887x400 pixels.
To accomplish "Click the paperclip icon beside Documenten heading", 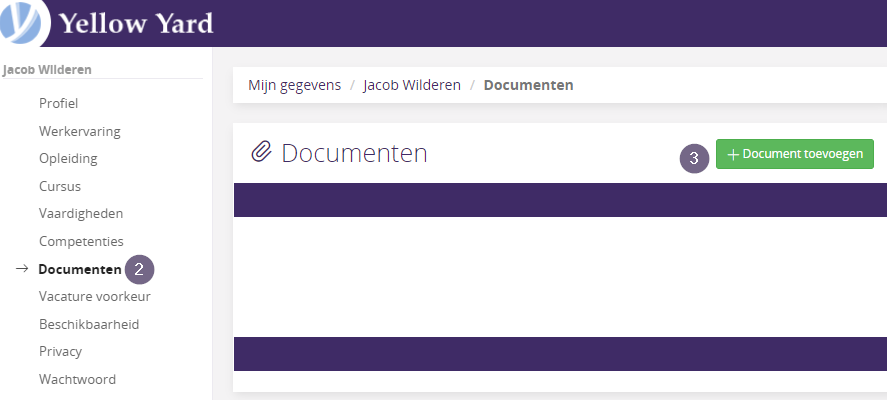I will point(261,153).
